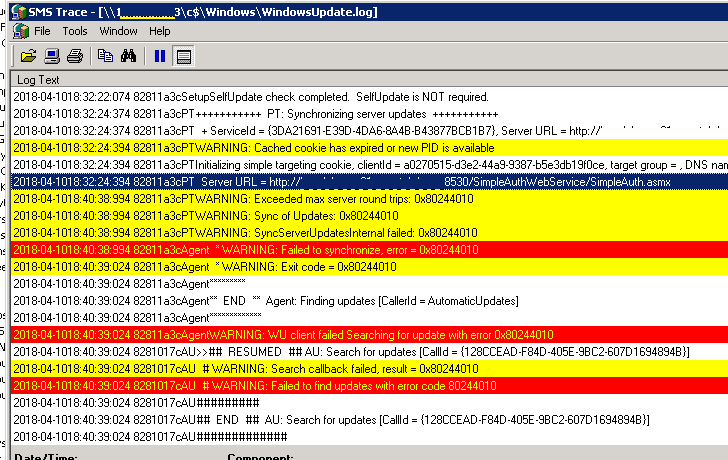Toggle the Show details pane icon
This screenshot has height=460, width=728.
tap(183, 56)
